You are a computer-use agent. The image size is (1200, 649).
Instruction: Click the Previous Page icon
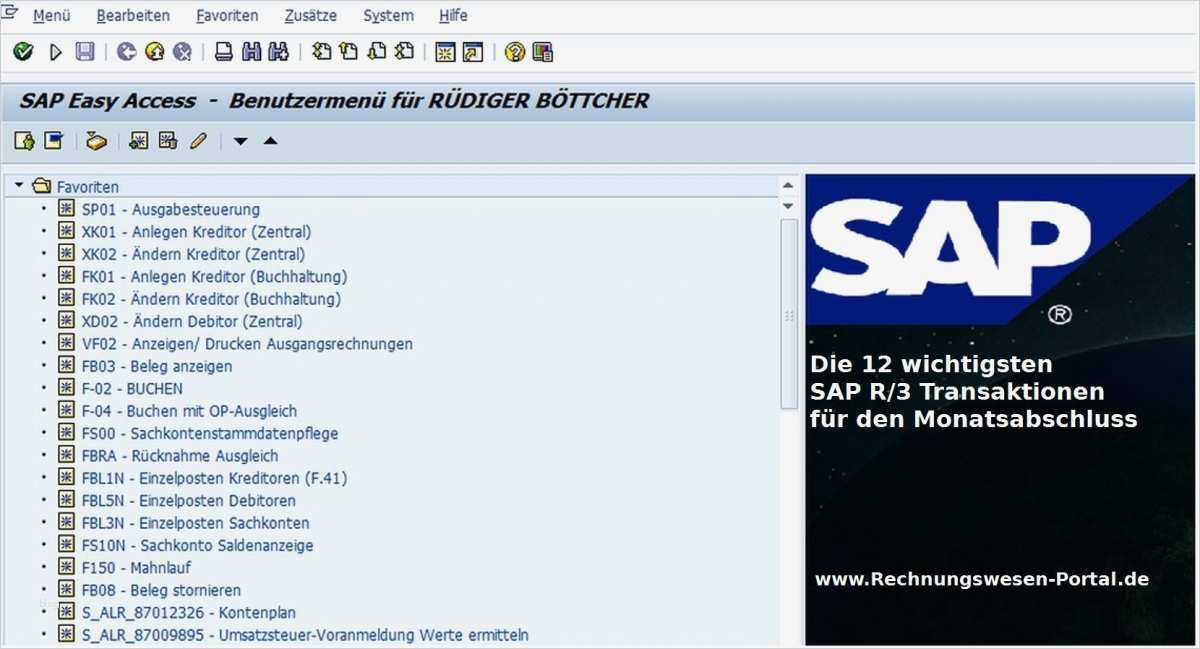click(x=349, y=51)
